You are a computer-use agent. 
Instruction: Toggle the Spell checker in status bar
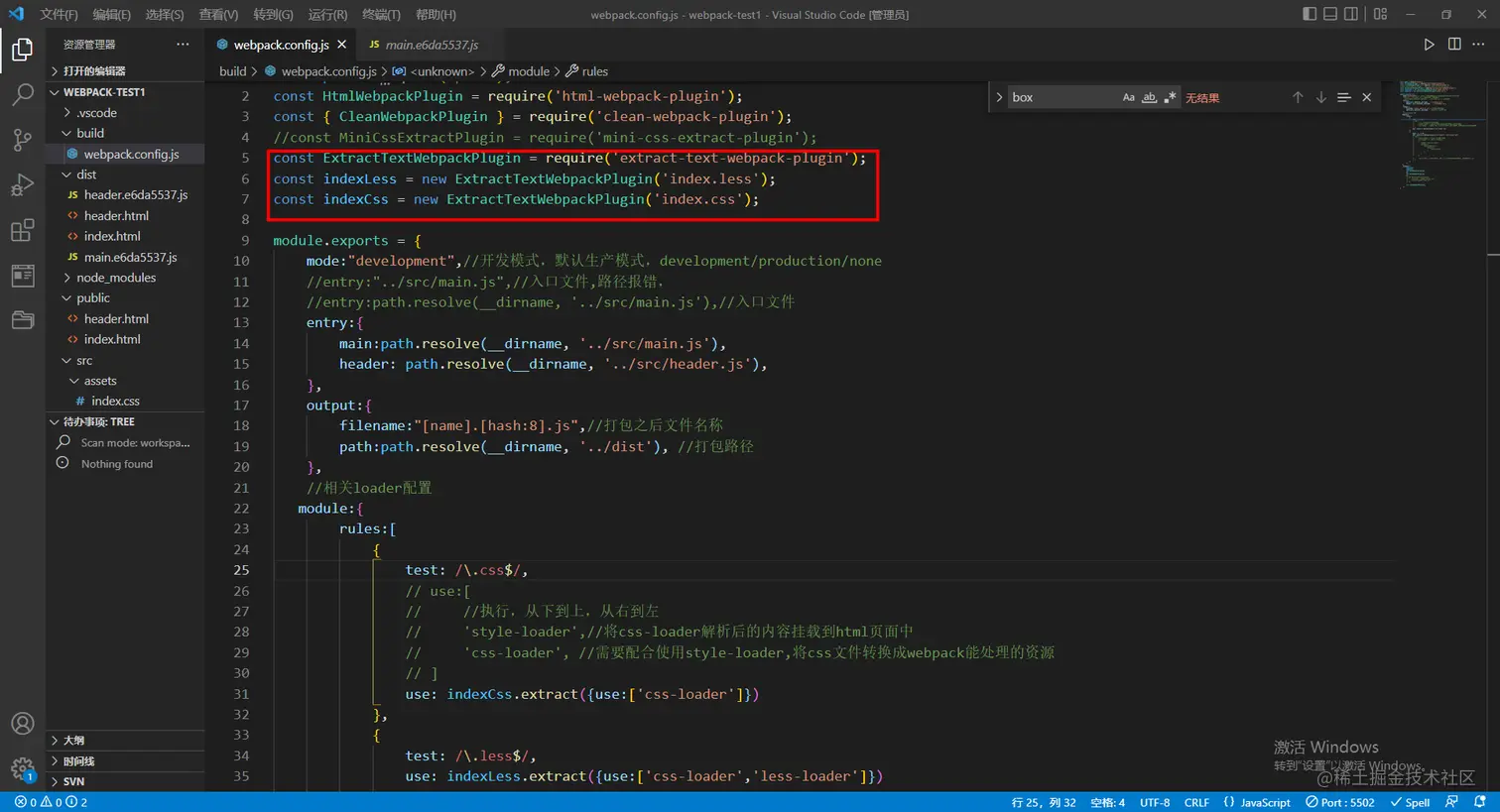point(1410,802)
